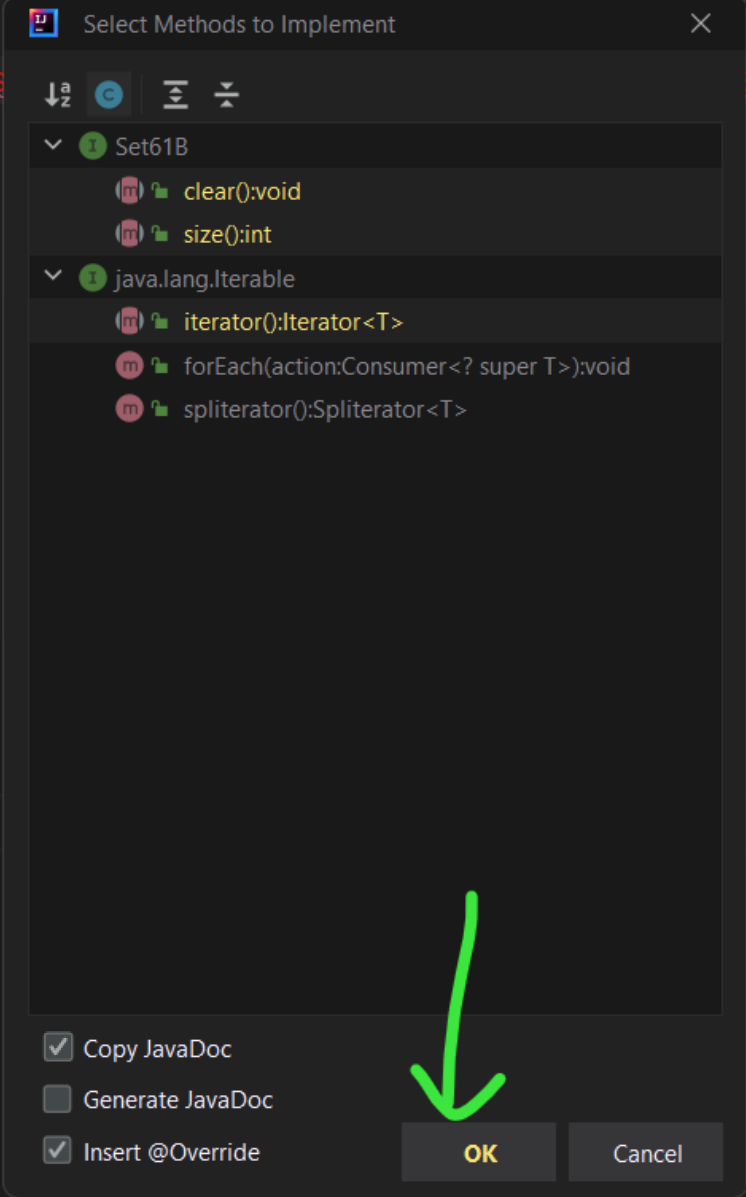
Task: Click the interface icon next to Set61B
Action: click(91, 145)
